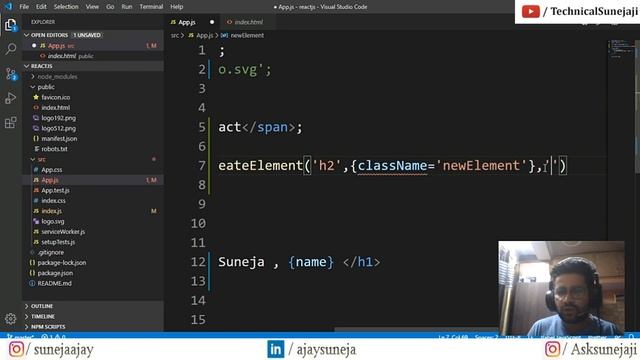Image resolution: width=640 pixels, height=360 pixels.
Task: Open manifest.json file
Action: tap(59, 138)
